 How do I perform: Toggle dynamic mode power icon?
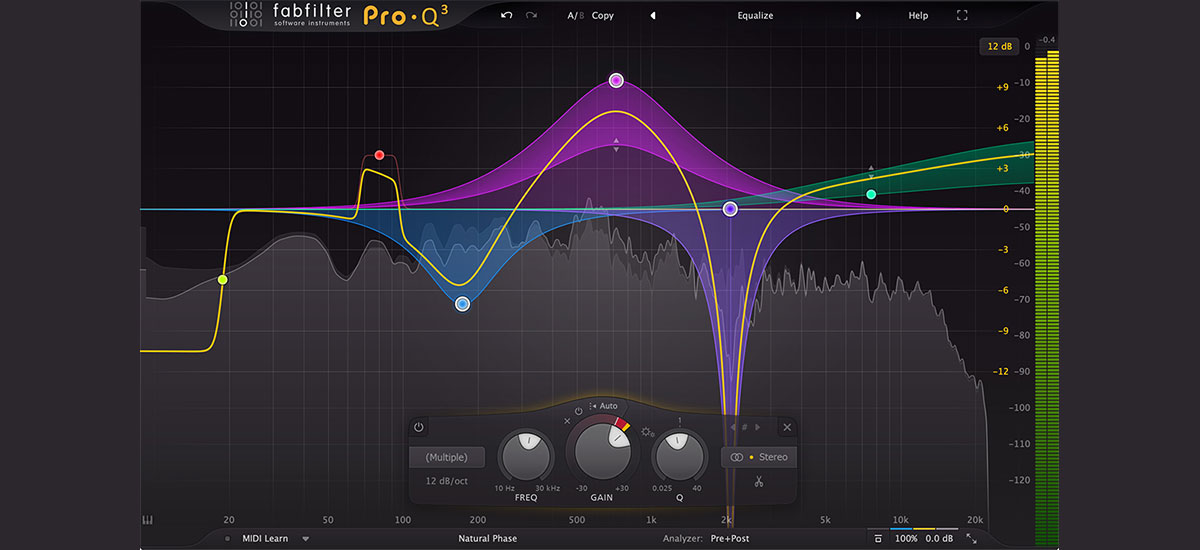(x=578, y=411)
